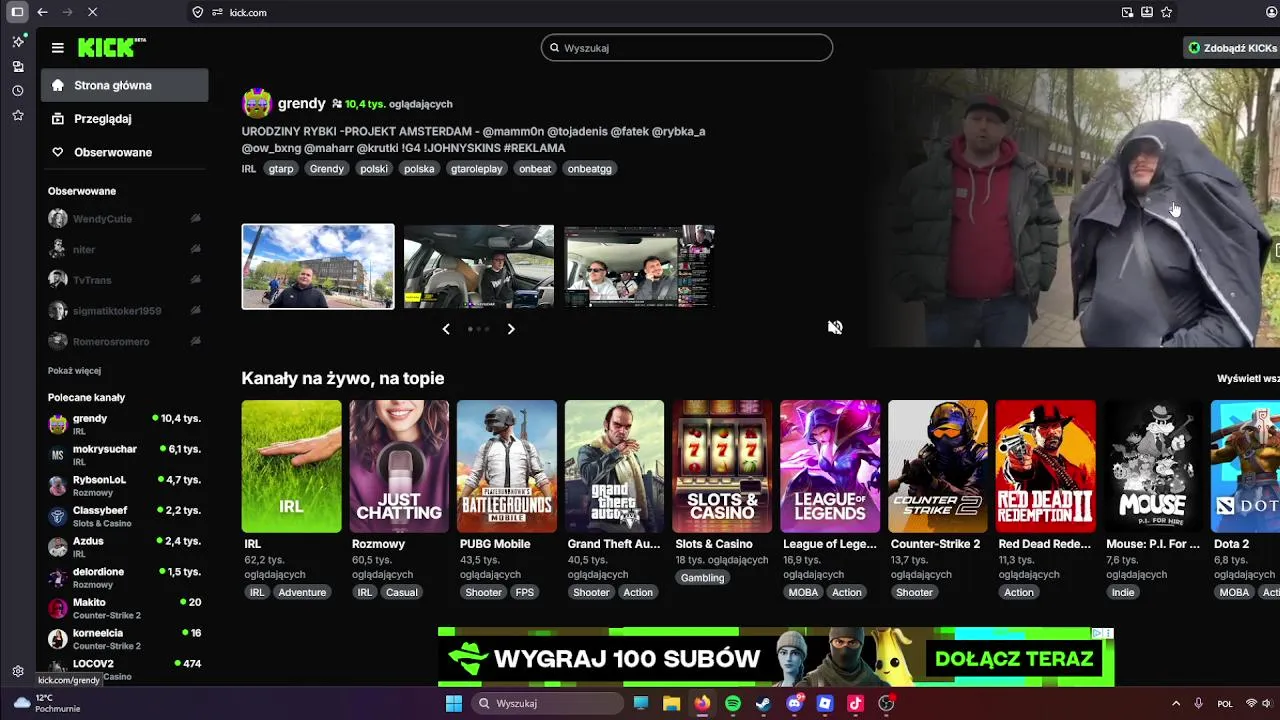Open Grand Theft Auto V category
1280x720 pixels.
614,466
